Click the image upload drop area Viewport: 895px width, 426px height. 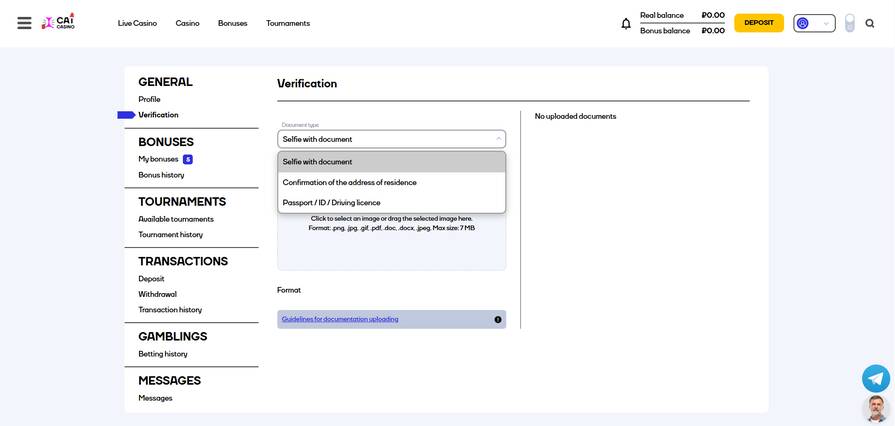point(391,243)
